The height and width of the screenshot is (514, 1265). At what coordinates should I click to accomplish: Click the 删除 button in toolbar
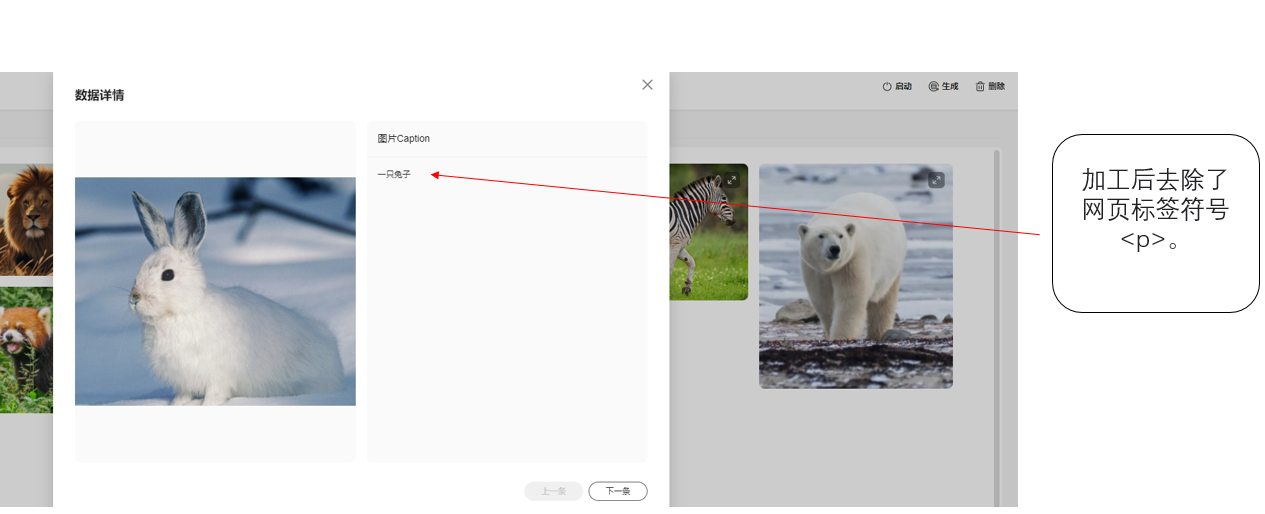990,87
